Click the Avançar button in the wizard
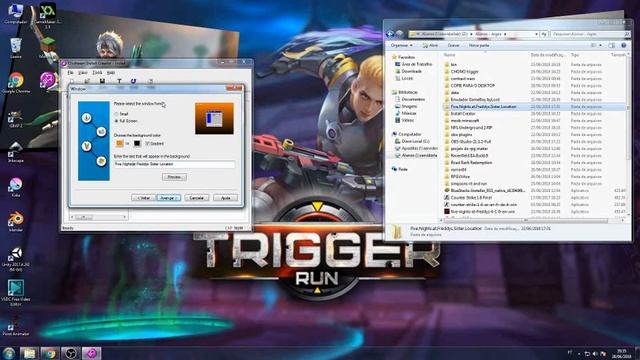This screenshot has width=640, height=360. click(169, 198)
